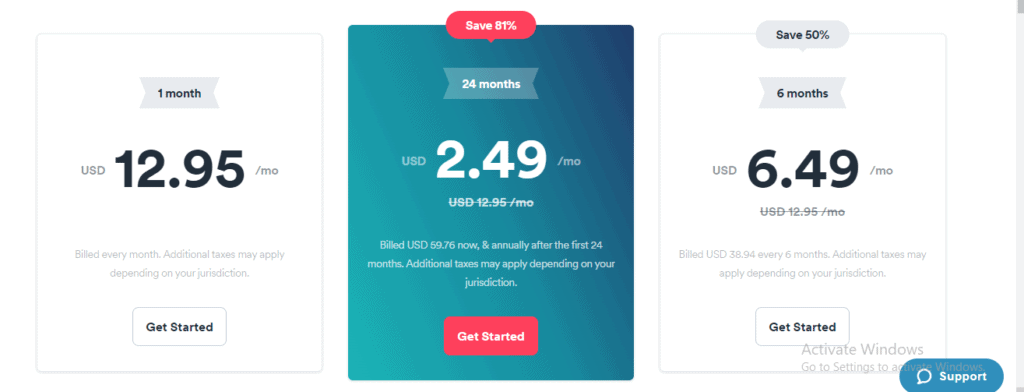Image resolution: width=1024 pixels, height=392 pixels.
Task: Click the 12.95 price figure
Action: [180, 170]
